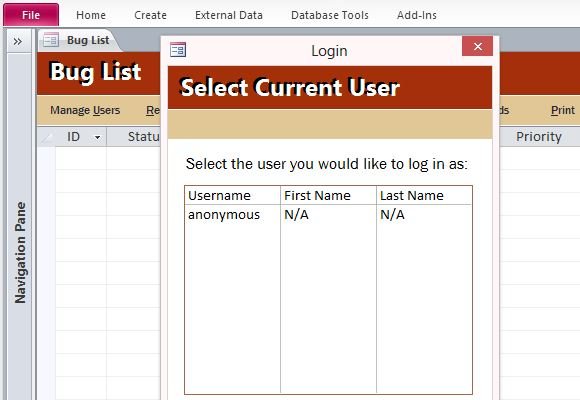Click the Print link
The width and height of the screenshot is (580, 400).
point(563,110)
